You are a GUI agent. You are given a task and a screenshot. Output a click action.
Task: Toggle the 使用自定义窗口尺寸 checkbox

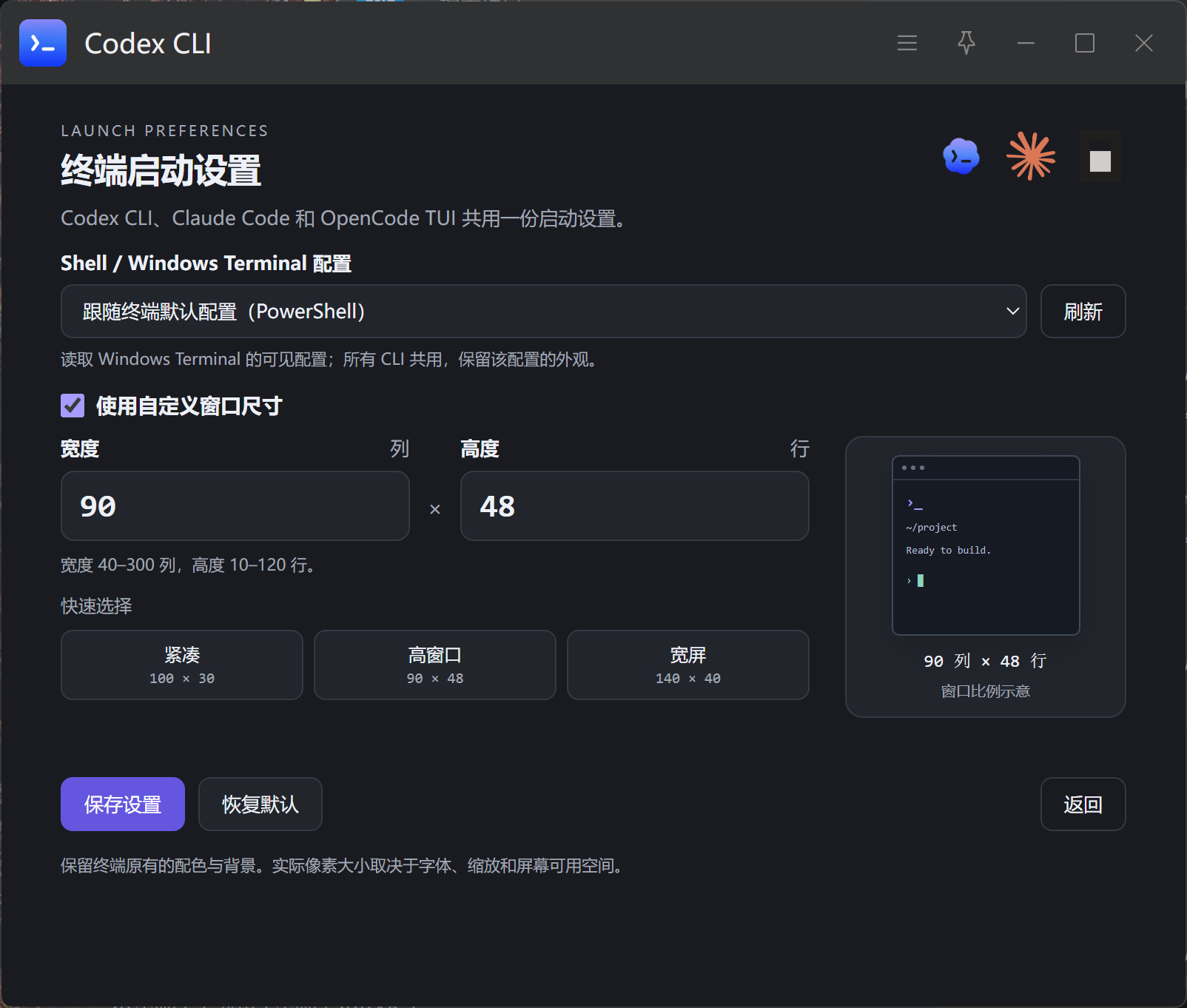click(73, 406)
